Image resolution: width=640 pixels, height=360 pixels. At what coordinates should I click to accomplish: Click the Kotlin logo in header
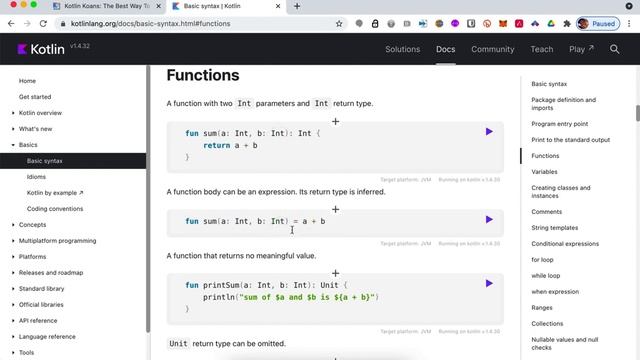[41, 49]
